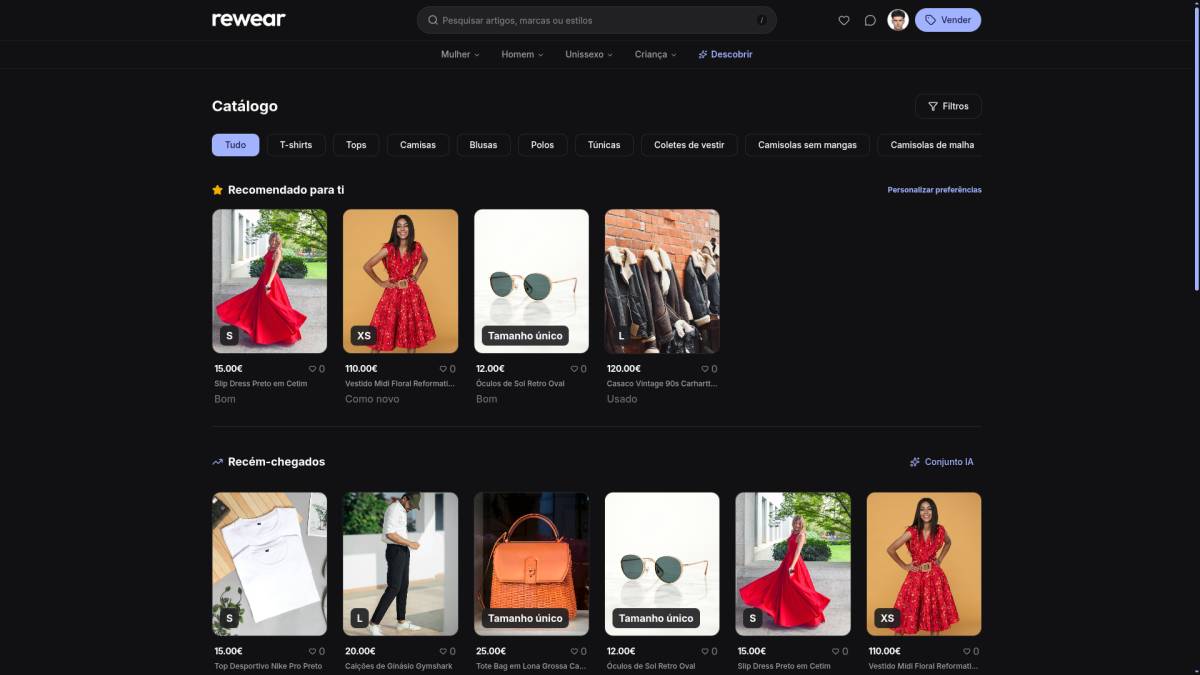Open messages via the chat bubble icon
Screen dimensions: 1200x675
870,20
